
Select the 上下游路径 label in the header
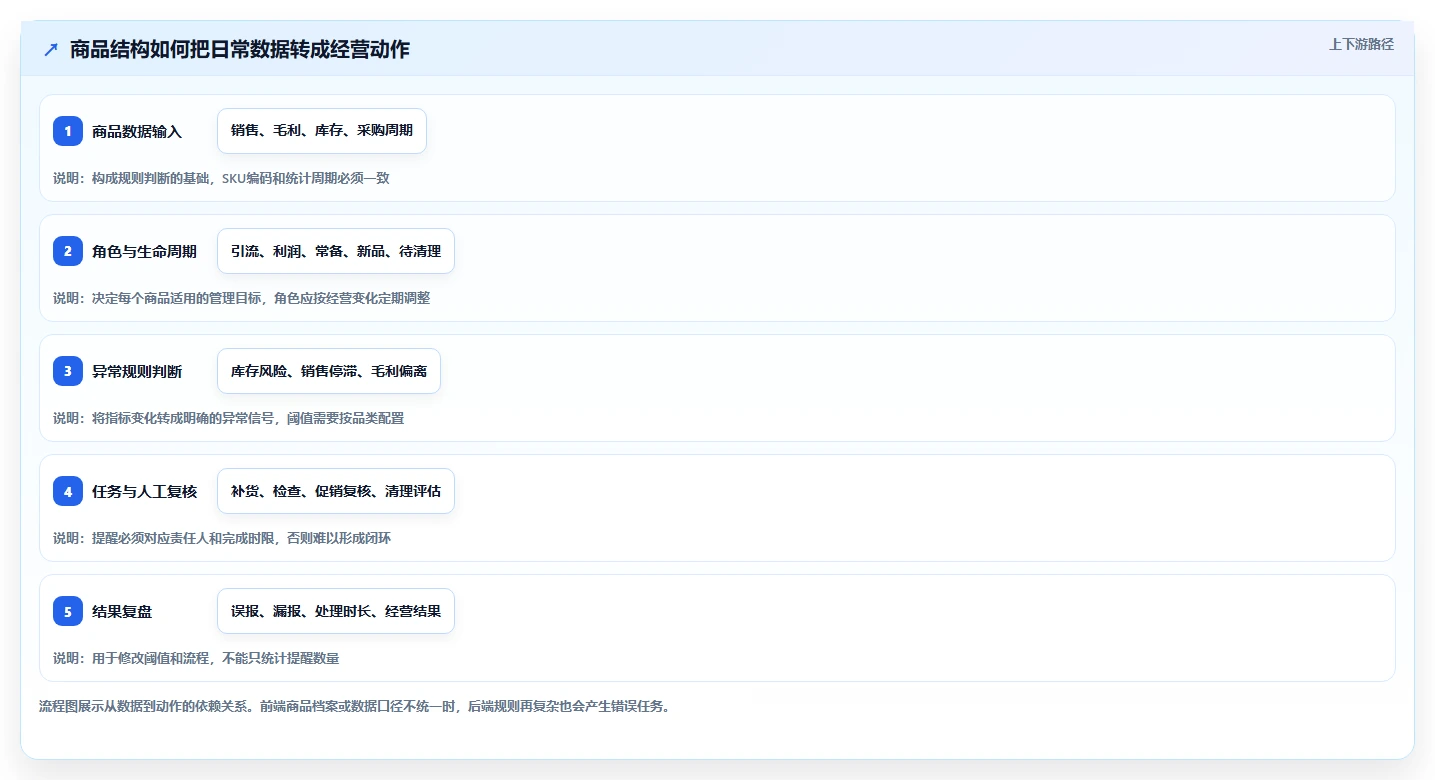(x=1361, y=44)
